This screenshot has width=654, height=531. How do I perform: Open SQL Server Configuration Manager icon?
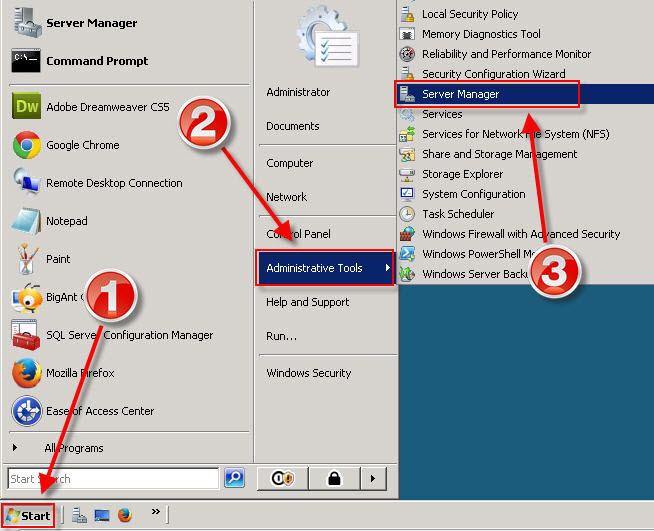26,335
